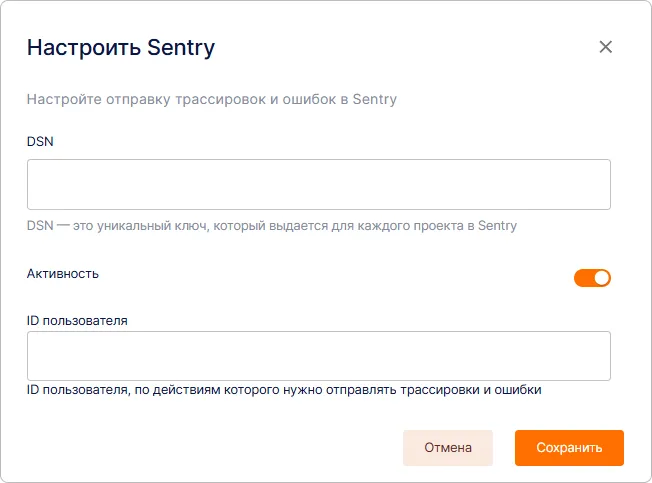Click the DSN unique key hint text
Screen dimensions: 652x483
coord(271,226)
